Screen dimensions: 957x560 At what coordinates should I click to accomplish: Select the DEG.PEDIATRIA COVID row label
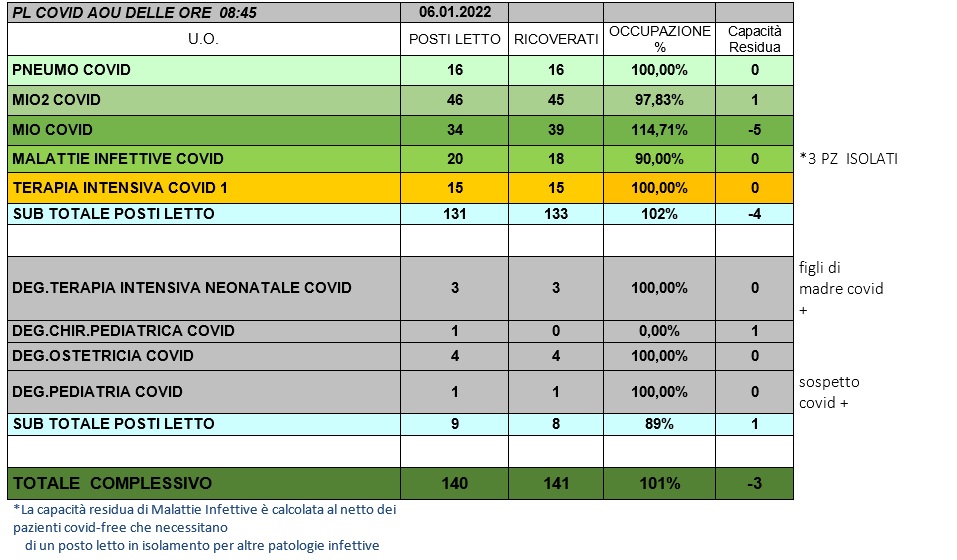coord(97,391)
